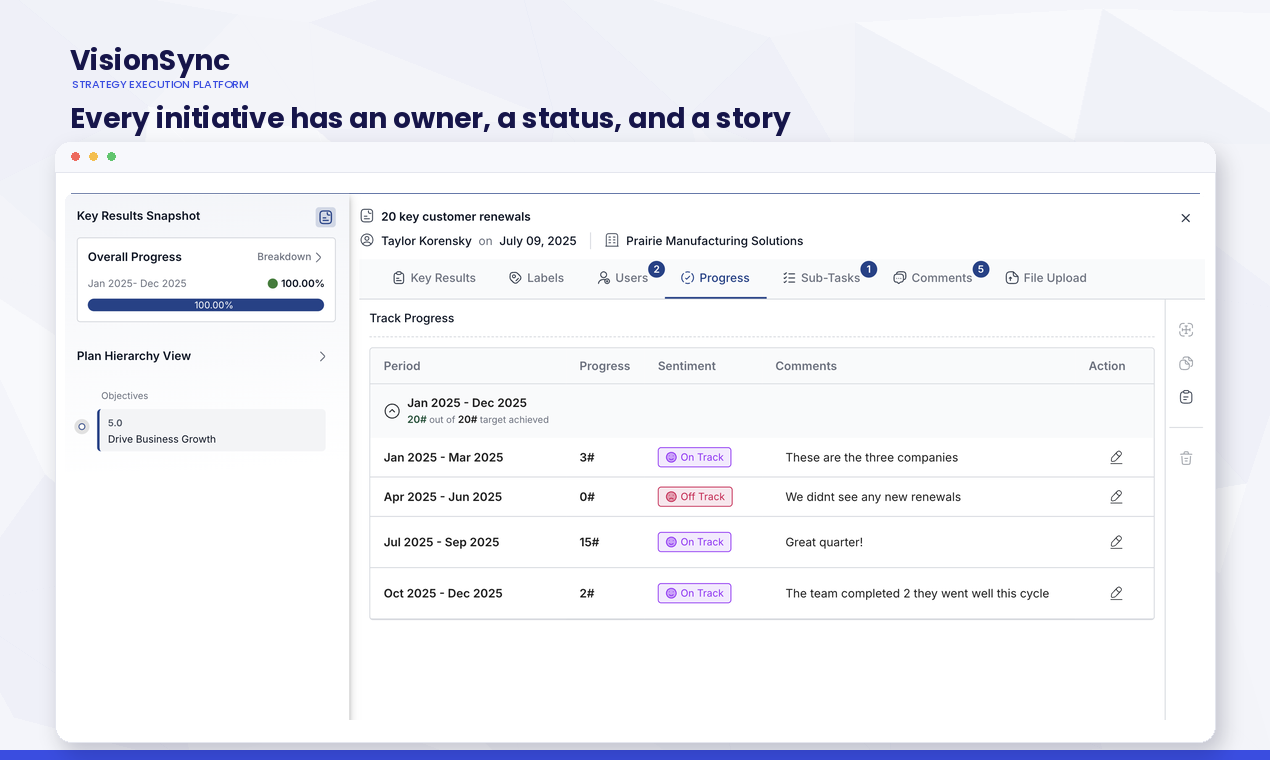
Task: Open the Sub-Tasks tab
Action: pyautogui.click(x=821, y=278)
